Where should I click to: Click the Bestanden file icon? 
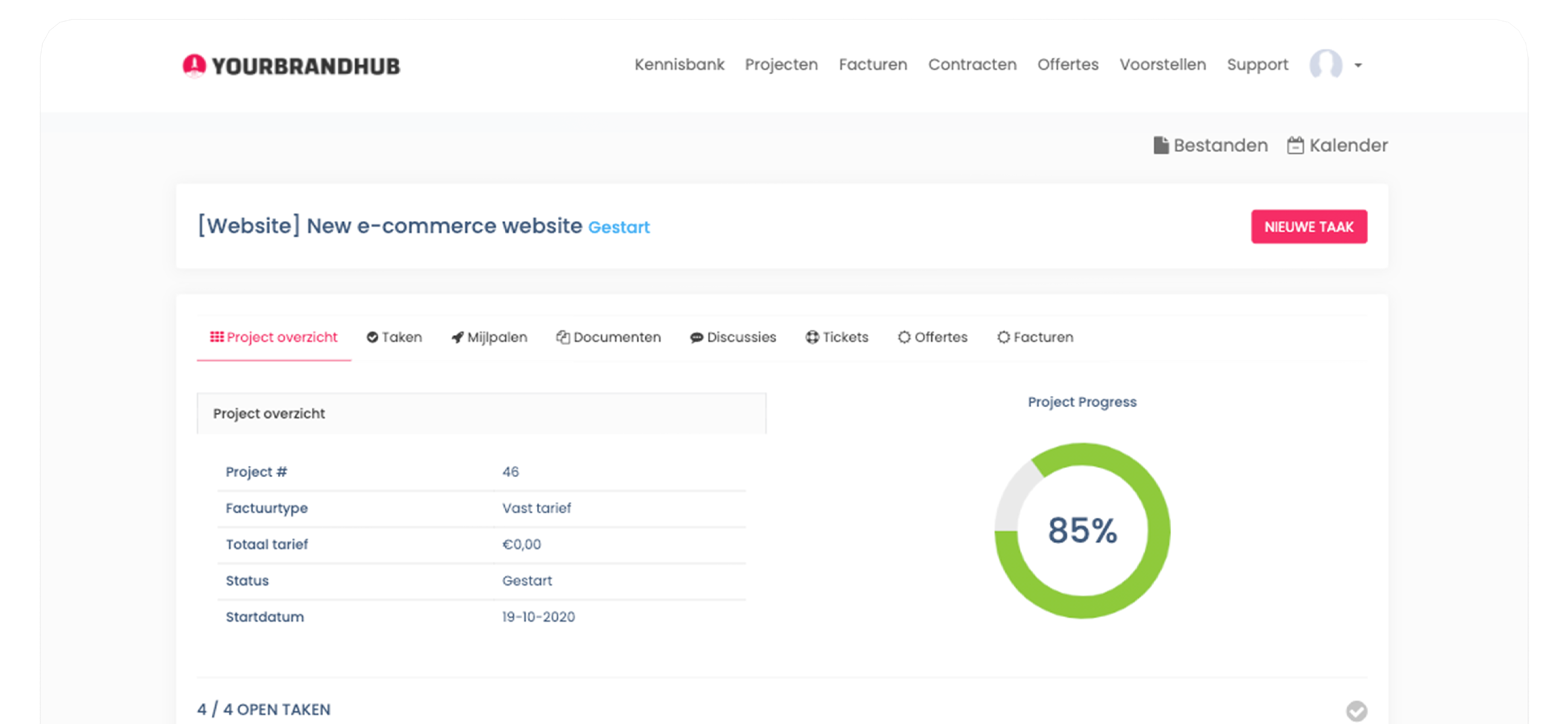(x=1161, y=145)
